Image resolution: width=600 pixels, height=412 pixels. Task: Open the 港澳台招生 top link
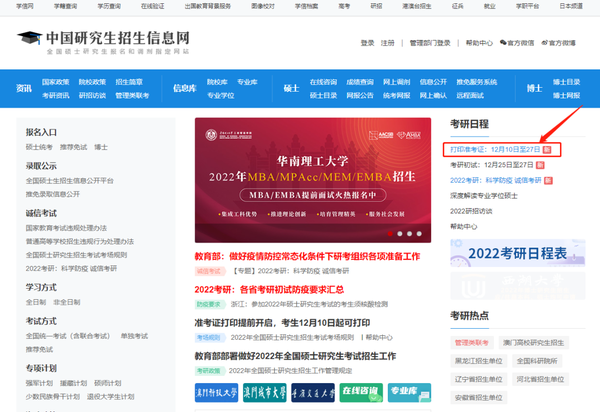417,6
